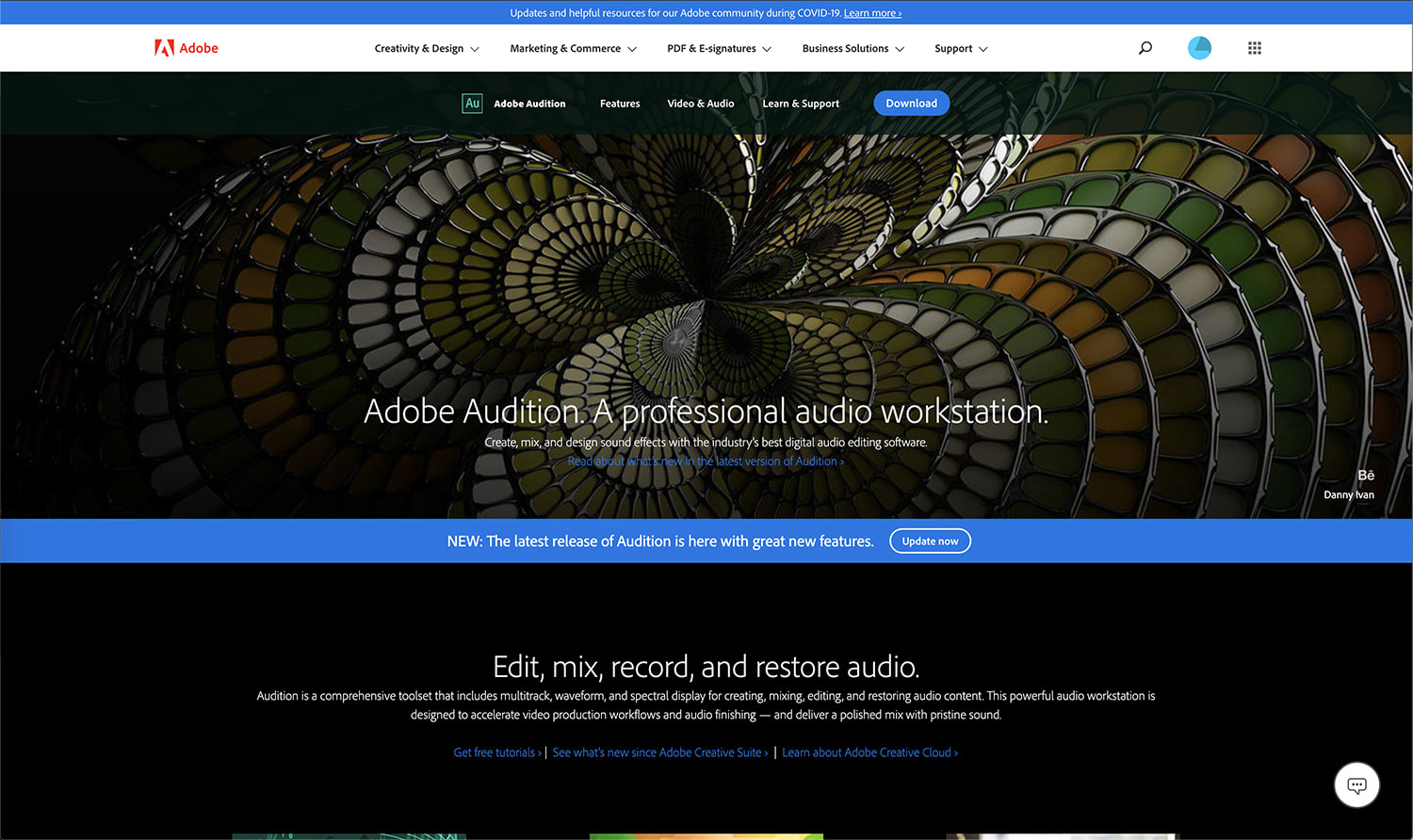Image resolution: width=1413 pixels, height=840 pixels.
Task: Click Get free tutorials link
Action: point(495,752)
